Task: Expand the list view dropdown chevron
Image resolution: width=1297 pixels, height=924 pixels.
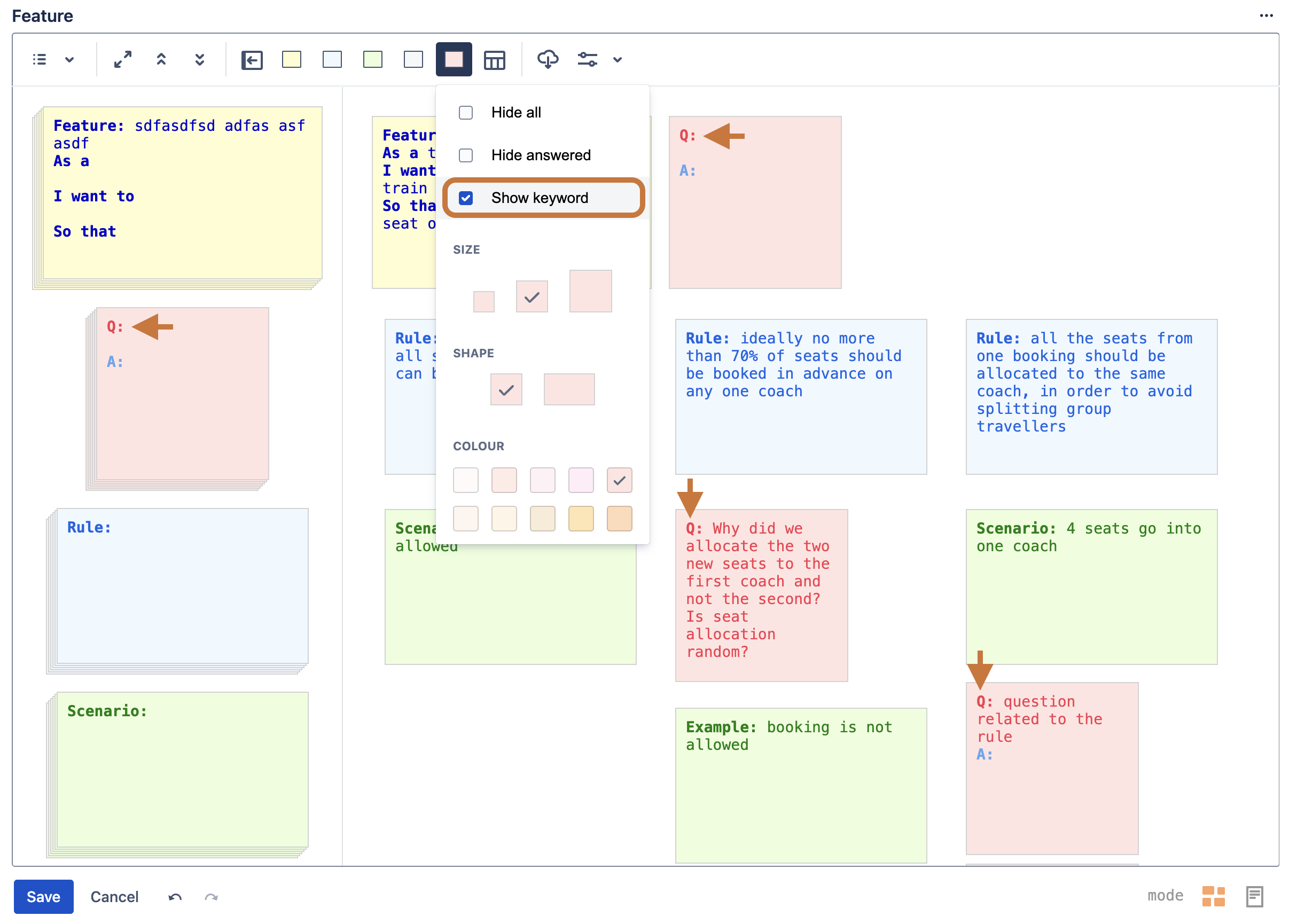Action: 69,60
